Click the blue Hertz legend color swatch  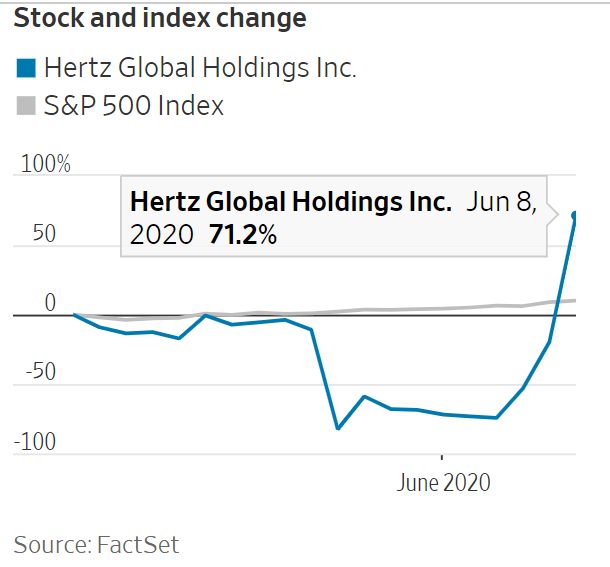point(26,68)
